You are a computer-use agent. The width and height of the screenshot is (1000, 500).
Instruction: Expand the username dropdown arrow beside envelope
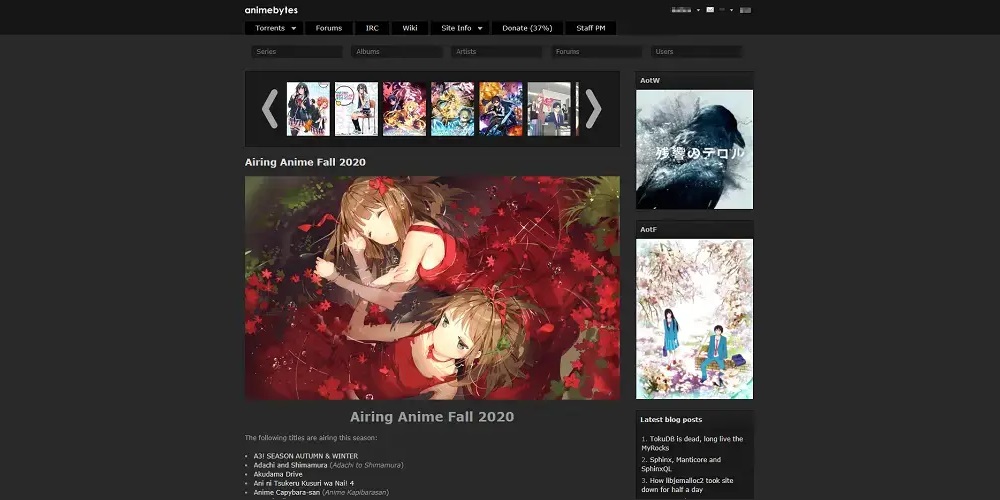click(698, 10)
